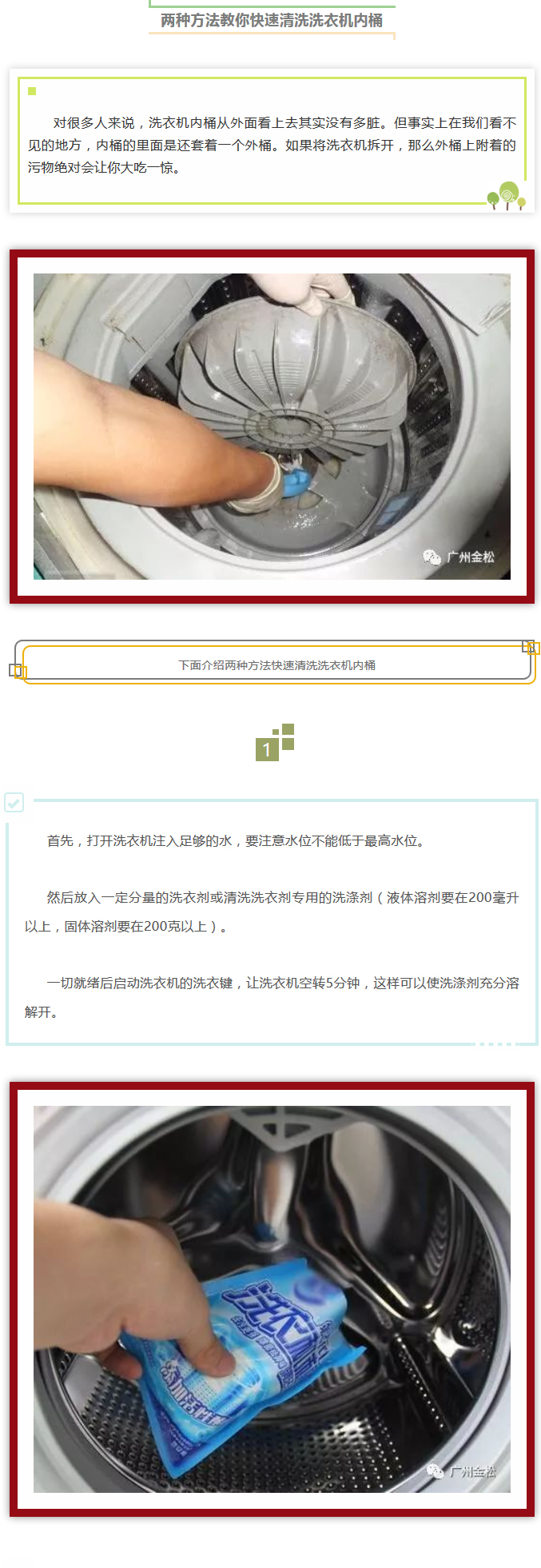Click the paragraph about filling washer with water
Image resolution: width=541 pixels, height=1568 pixels.
click(236, 840)
